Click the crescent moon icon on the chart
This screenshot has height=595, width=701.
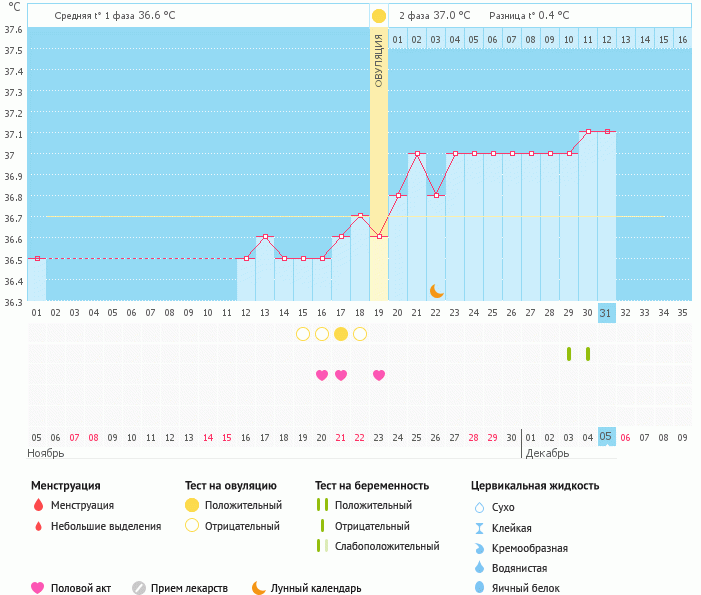(437, 291)
